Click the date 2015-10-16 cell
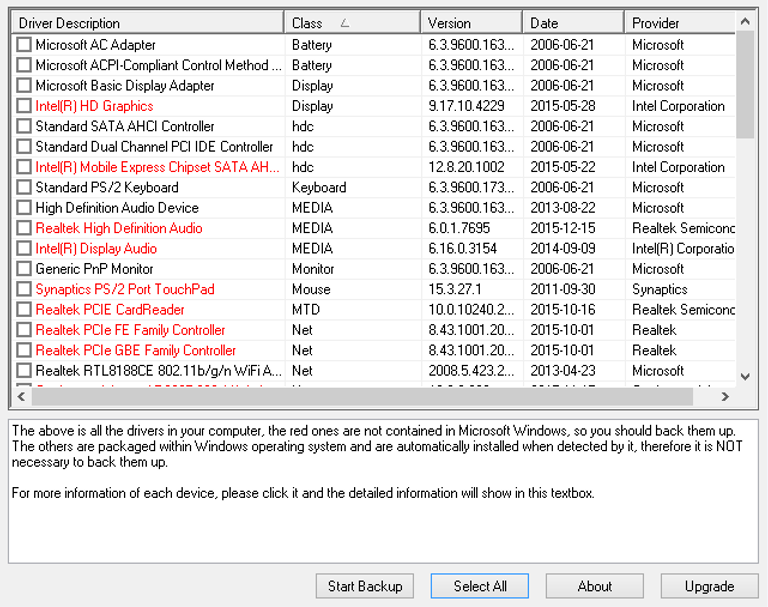 click(563, 310)
